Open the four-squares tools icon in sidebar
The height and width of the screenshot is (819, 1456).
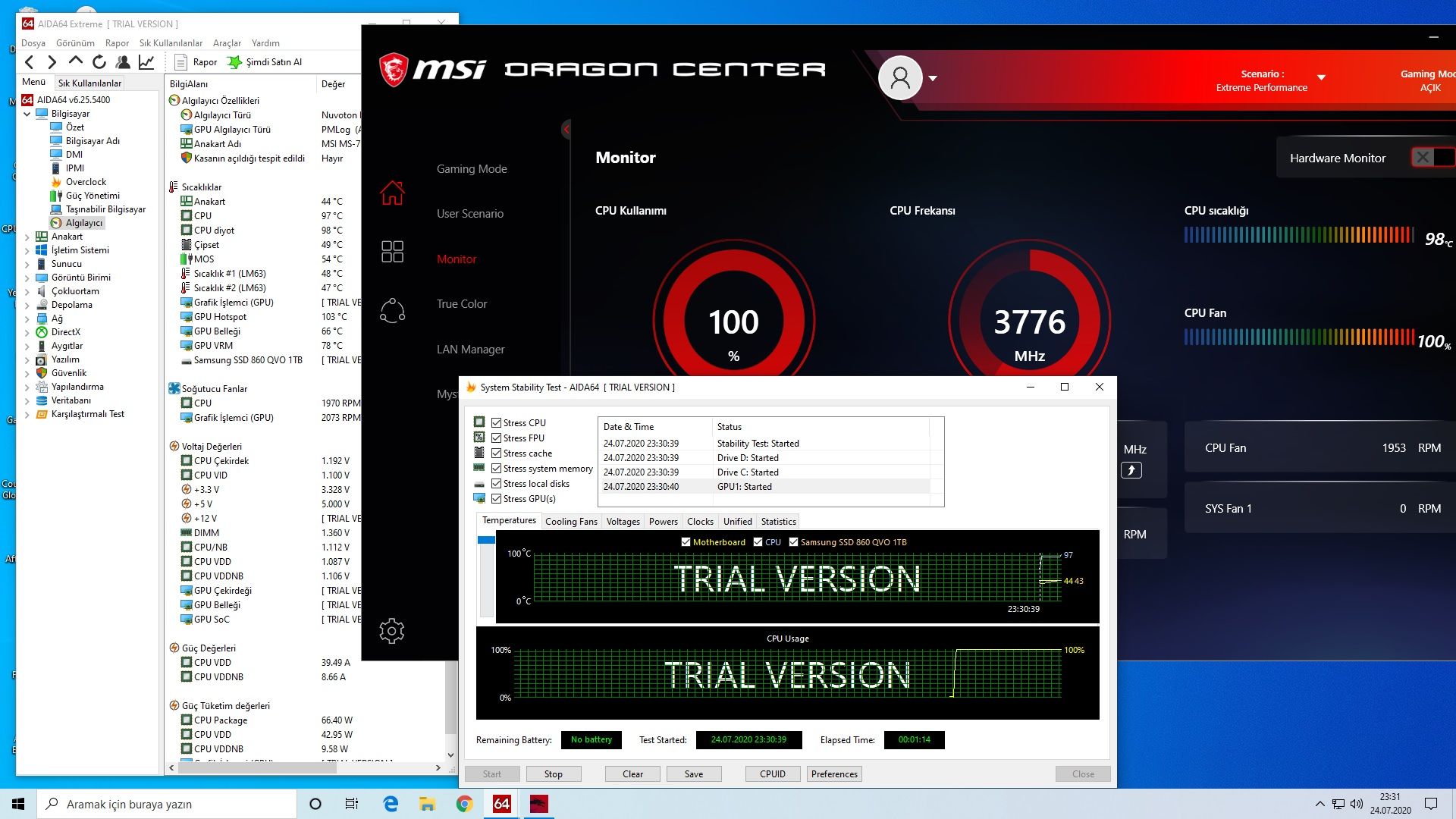[392, 252]
